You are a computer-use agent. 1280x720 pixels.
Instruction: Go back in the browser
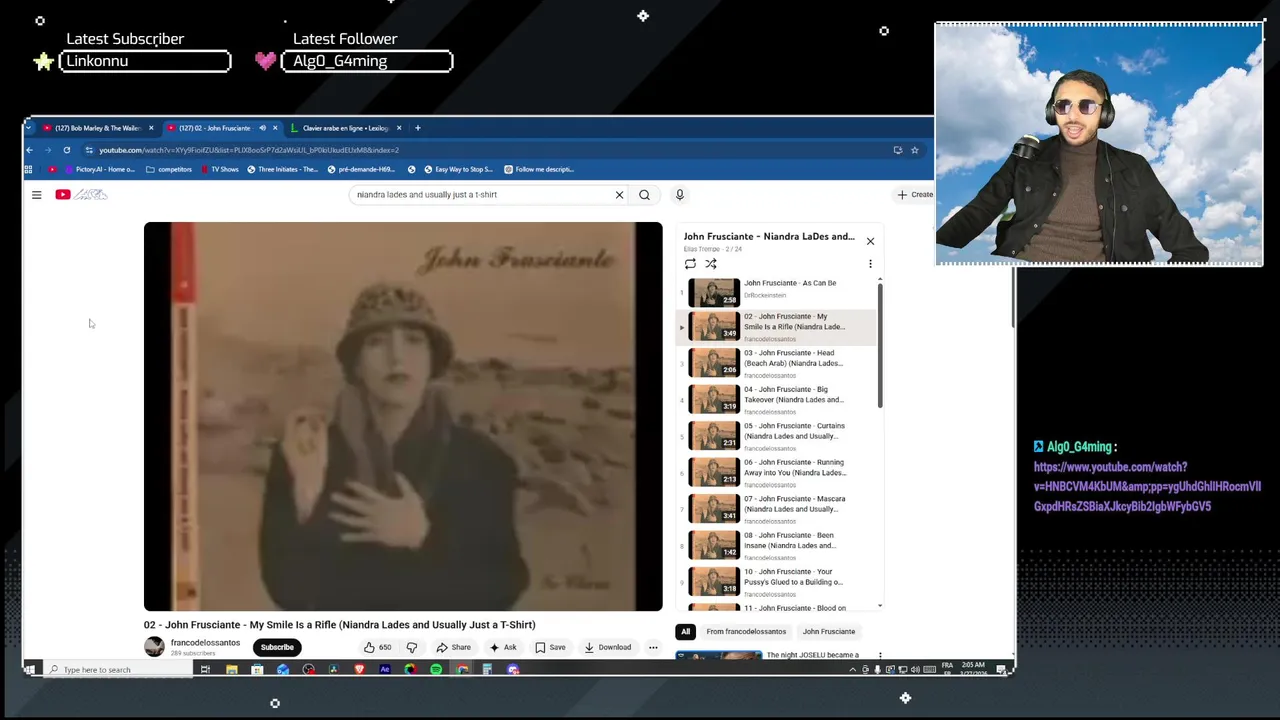click(x=29, y=150)
